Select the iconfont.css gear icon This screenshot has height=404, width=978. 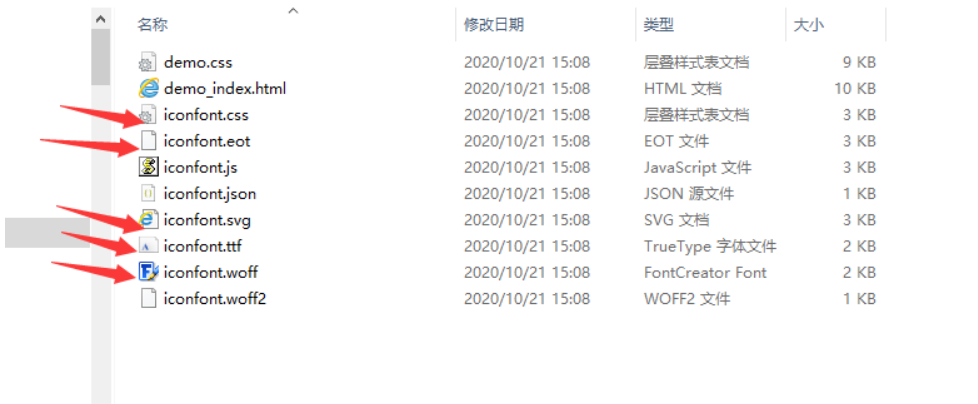tap(148, 115)
